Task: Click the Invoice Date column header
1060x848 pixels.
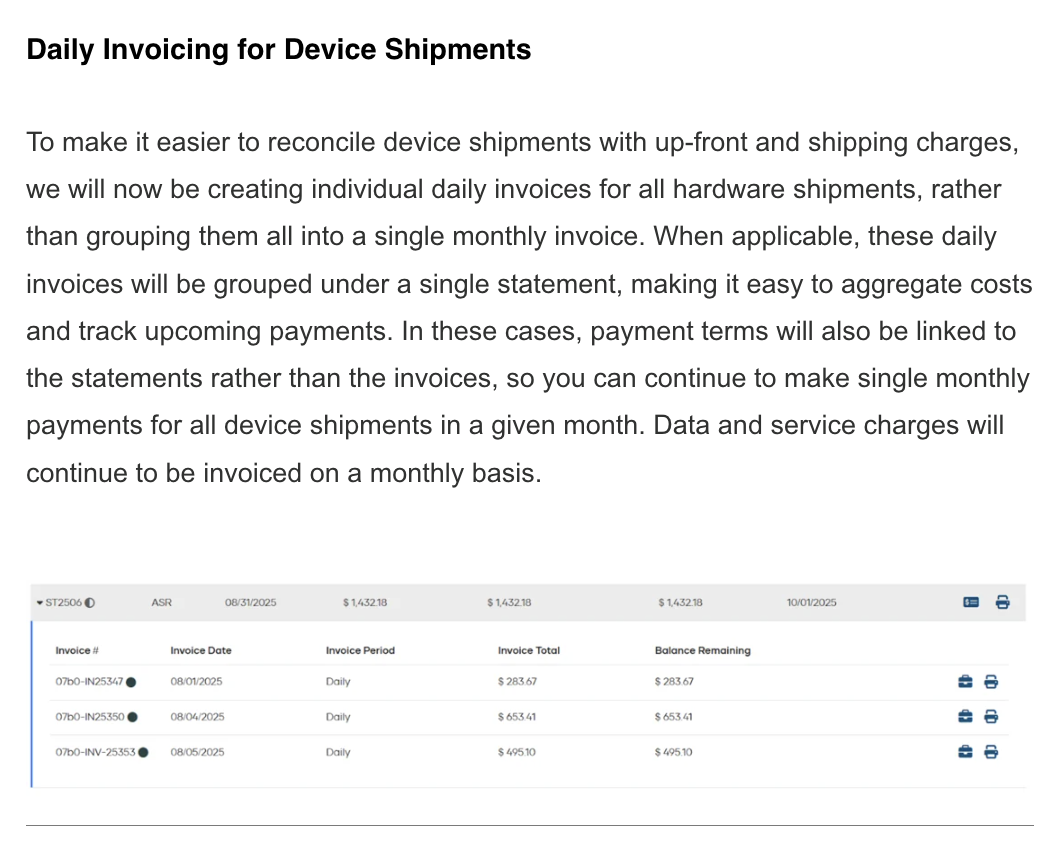Action: [x=201, y=650]
